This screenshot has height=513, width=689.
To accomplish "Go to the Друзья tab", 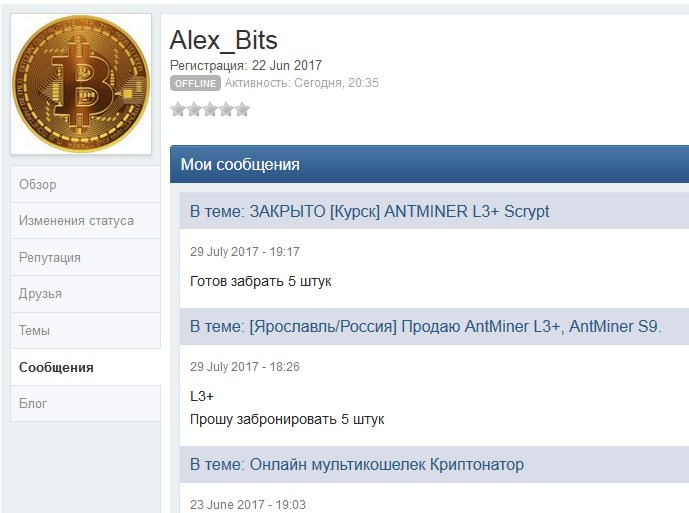I will point(40,294).
